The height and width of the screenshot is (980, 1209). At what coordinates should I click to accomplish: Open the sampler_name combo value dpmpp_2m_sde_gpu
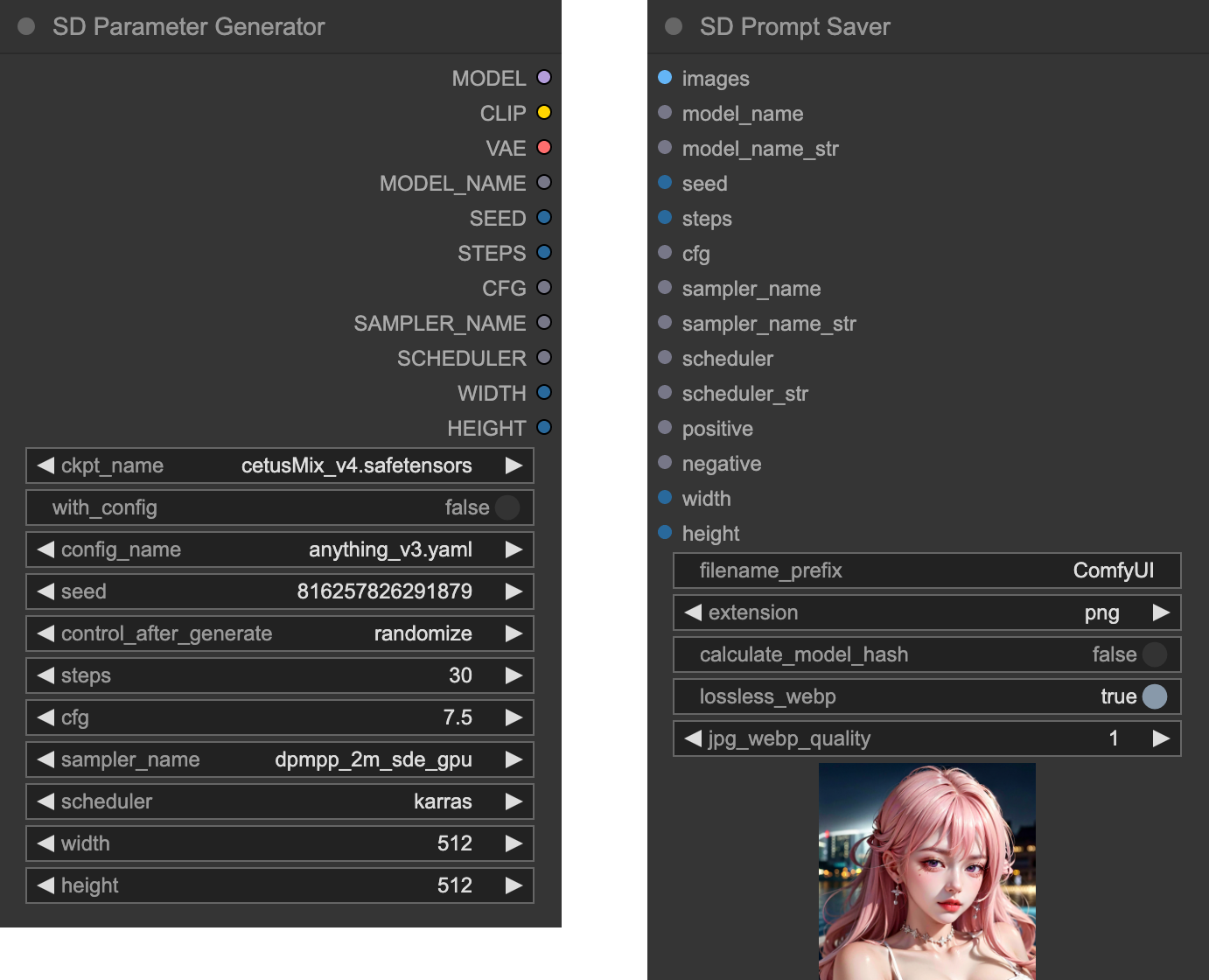click(x=374, y=759)
